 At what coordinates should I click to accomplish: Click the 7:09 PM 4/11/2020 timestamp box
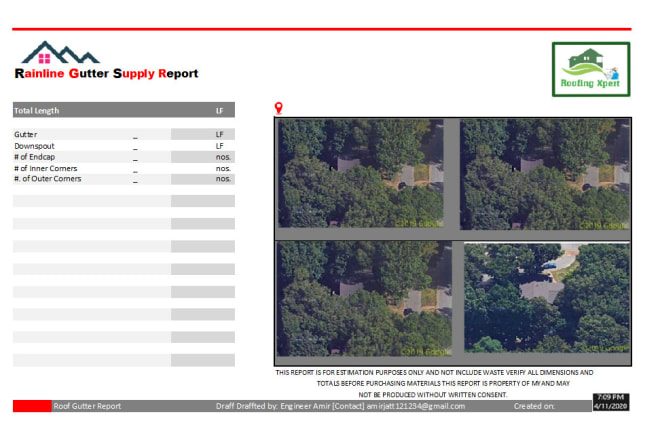[x=611, y=402]
